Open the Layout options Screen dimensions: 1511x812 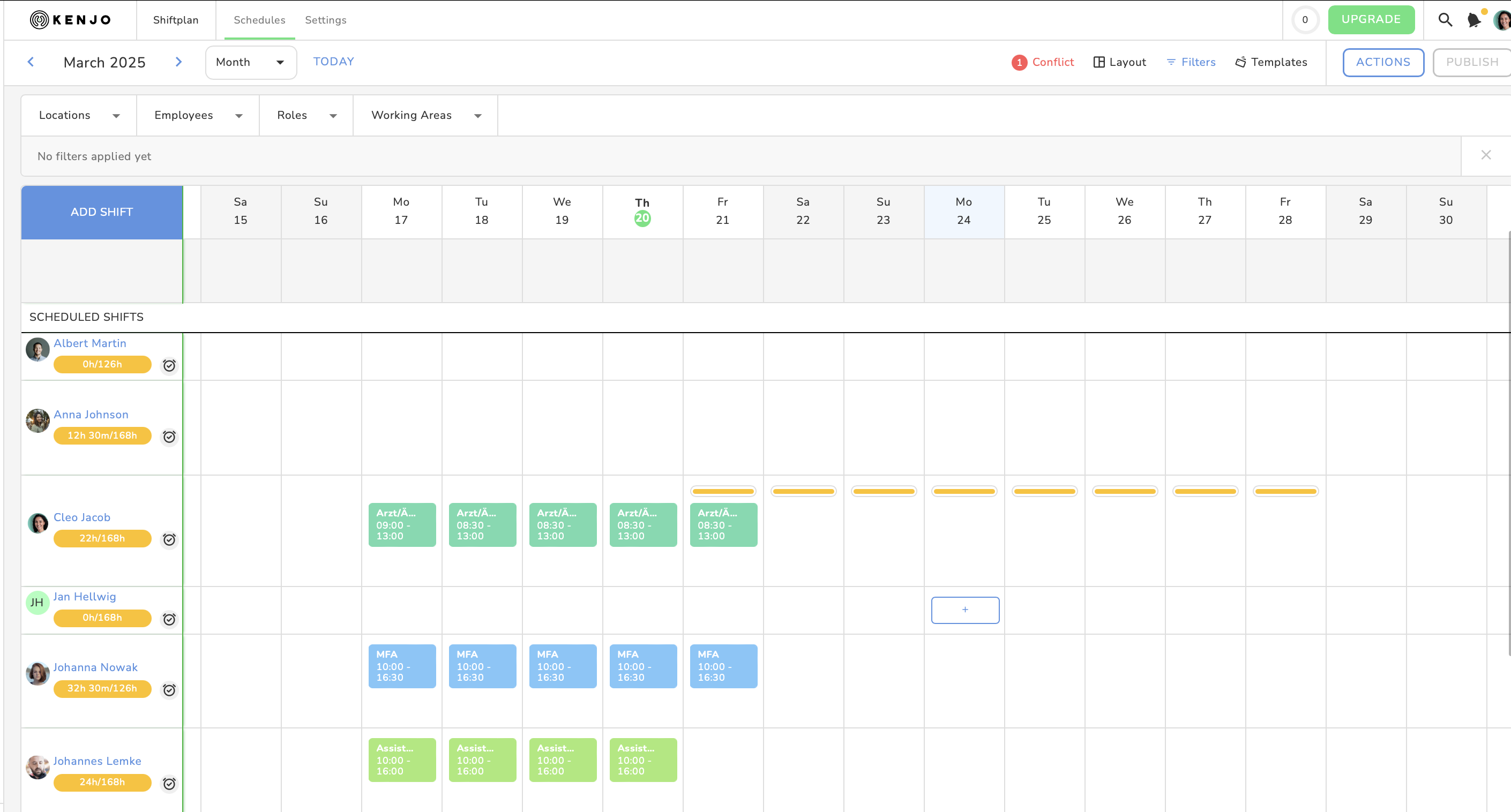(1119, 62)
